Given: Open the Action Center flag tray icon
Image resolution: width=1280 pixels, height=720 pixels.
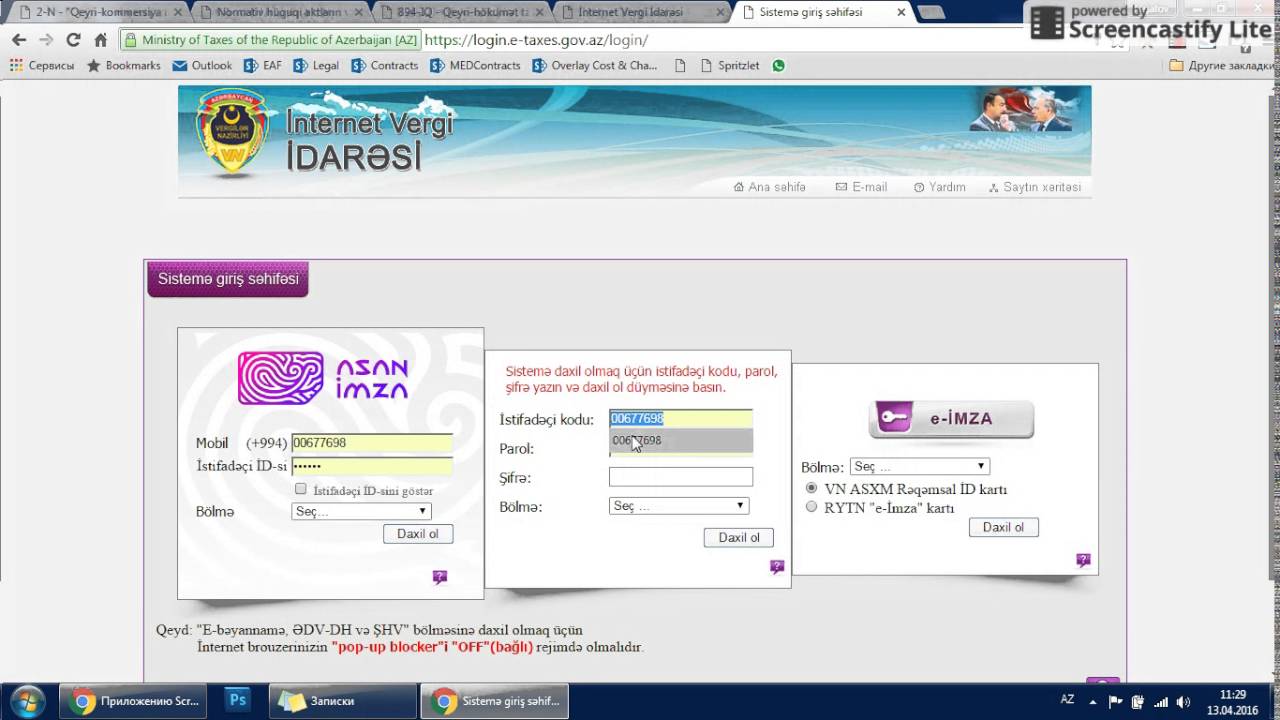Looking at the screenshot, I should click(1116, 701).
